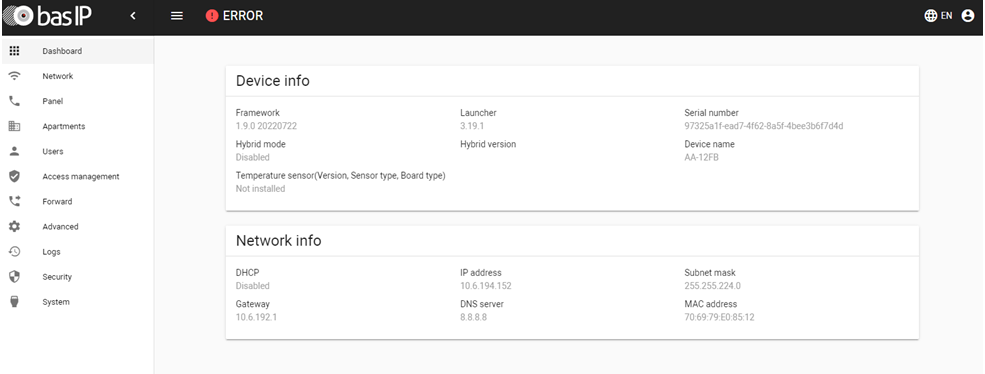Click the Apartments building icon
Viewport: 985px width, 374px height.
(x=14, y=126)
